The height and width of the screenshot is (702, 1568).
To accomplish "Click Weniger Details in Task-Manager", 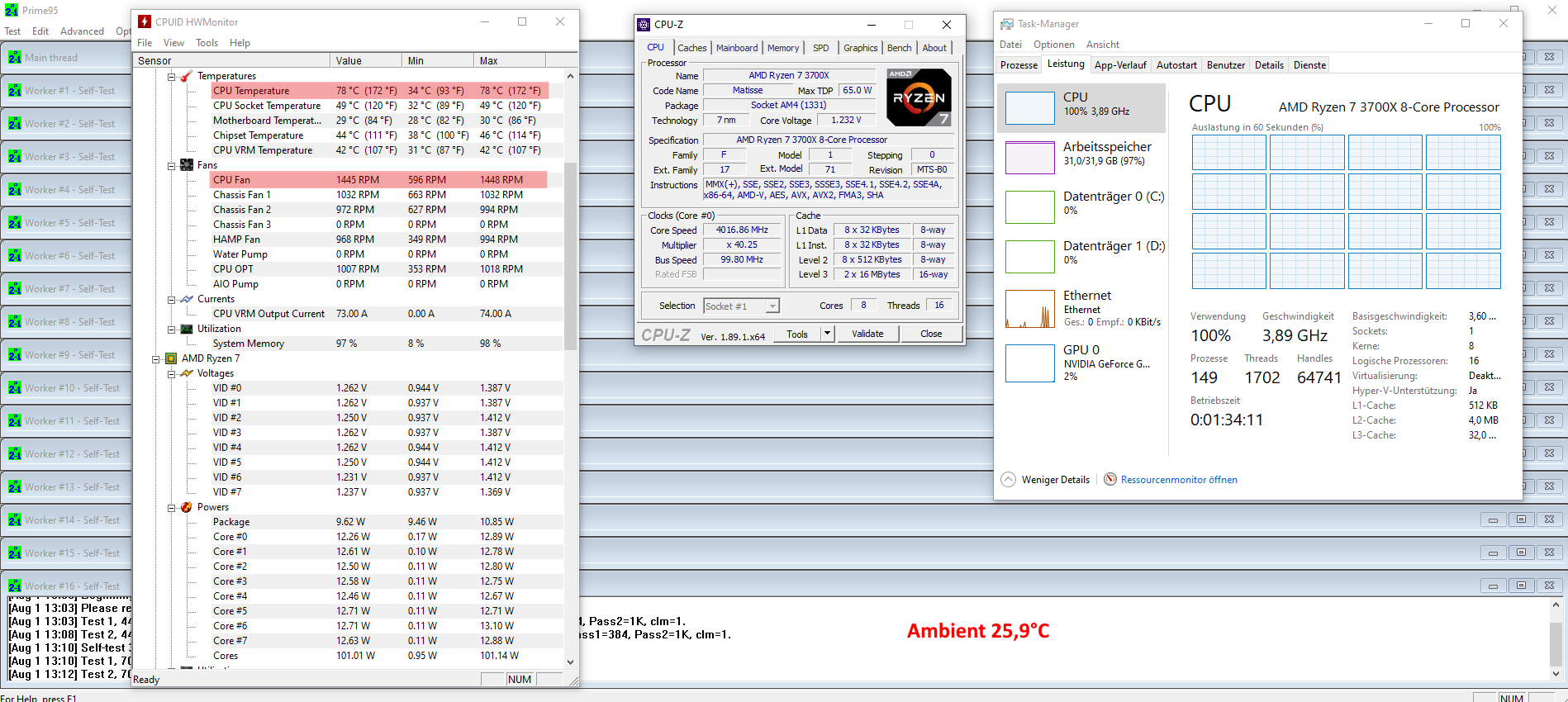I will [1056, 480].
